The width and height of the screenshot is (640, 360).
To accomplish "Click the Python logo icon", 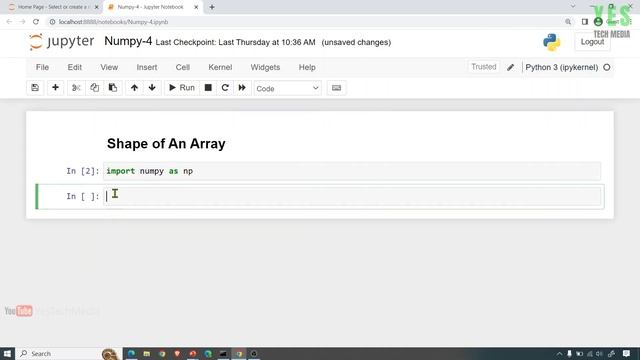I will tap(552, 42).
